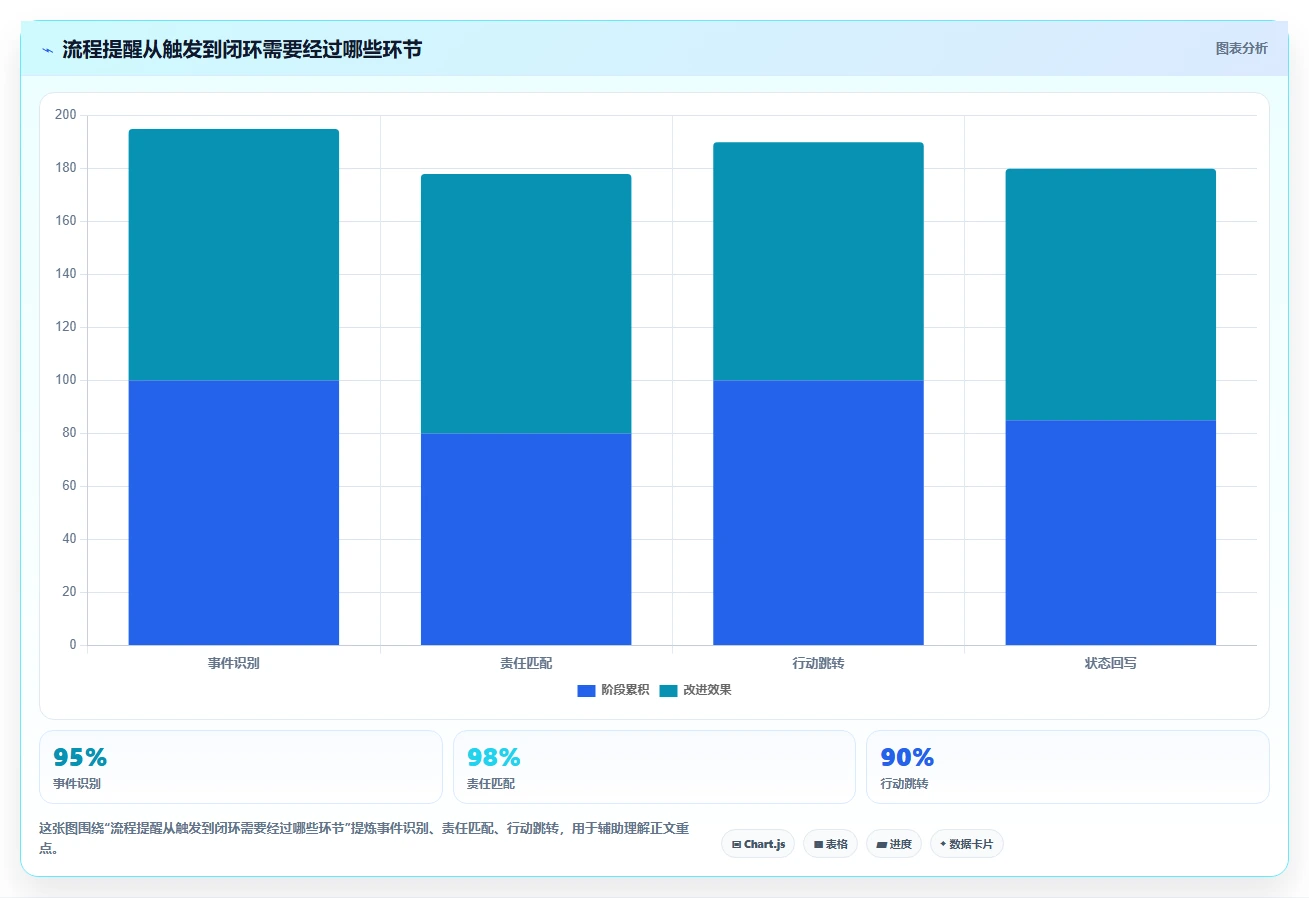Click the teal 状态回写 bar segment

pyautogui.click(x=1111, y=295)
